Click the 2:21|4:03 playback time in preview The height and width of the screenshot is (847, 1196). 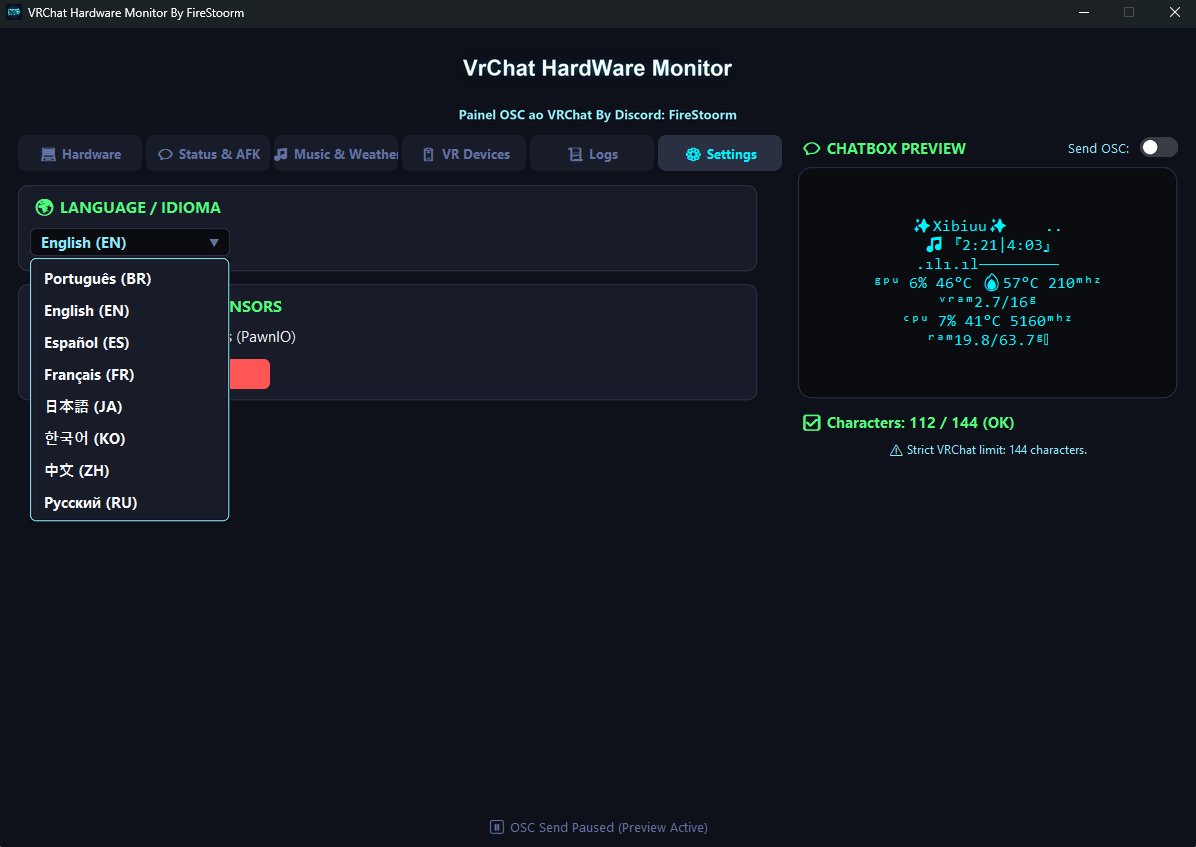pyautogui.click(x=1002, y=245)
